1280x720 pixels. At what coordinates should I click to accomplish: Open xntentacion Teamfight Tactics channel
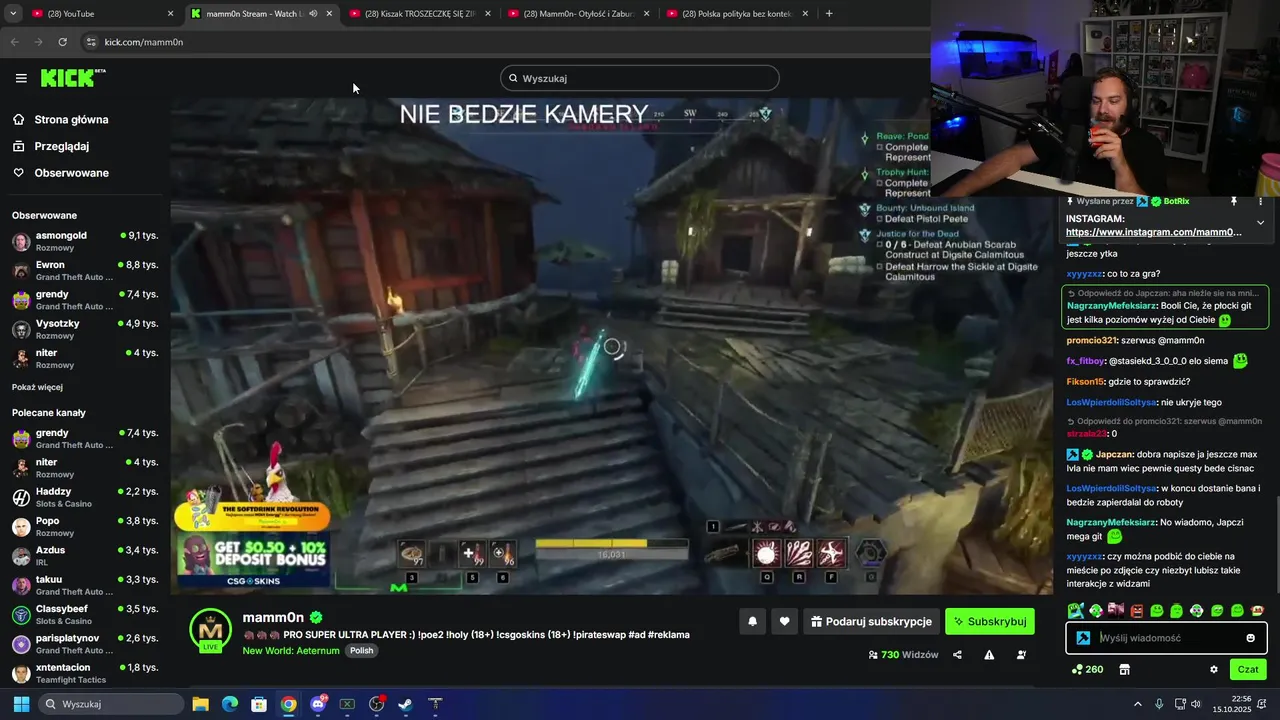pos(85,673)
